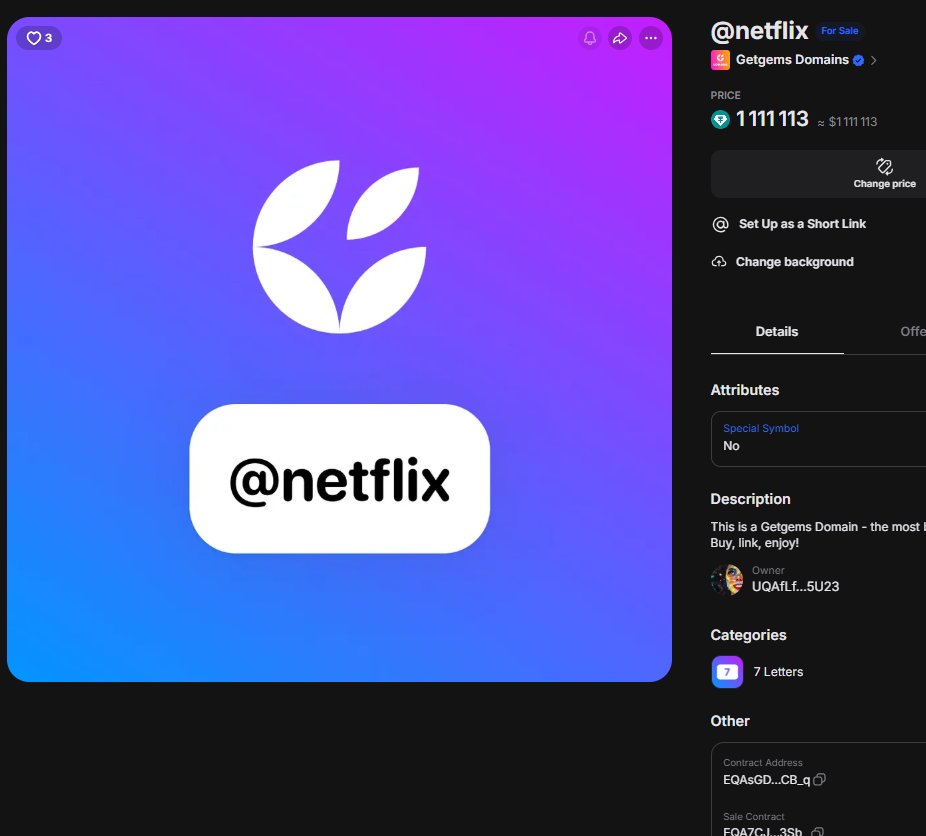
Task: Switch to the Offers tab
Action: (x=912, y=332)
